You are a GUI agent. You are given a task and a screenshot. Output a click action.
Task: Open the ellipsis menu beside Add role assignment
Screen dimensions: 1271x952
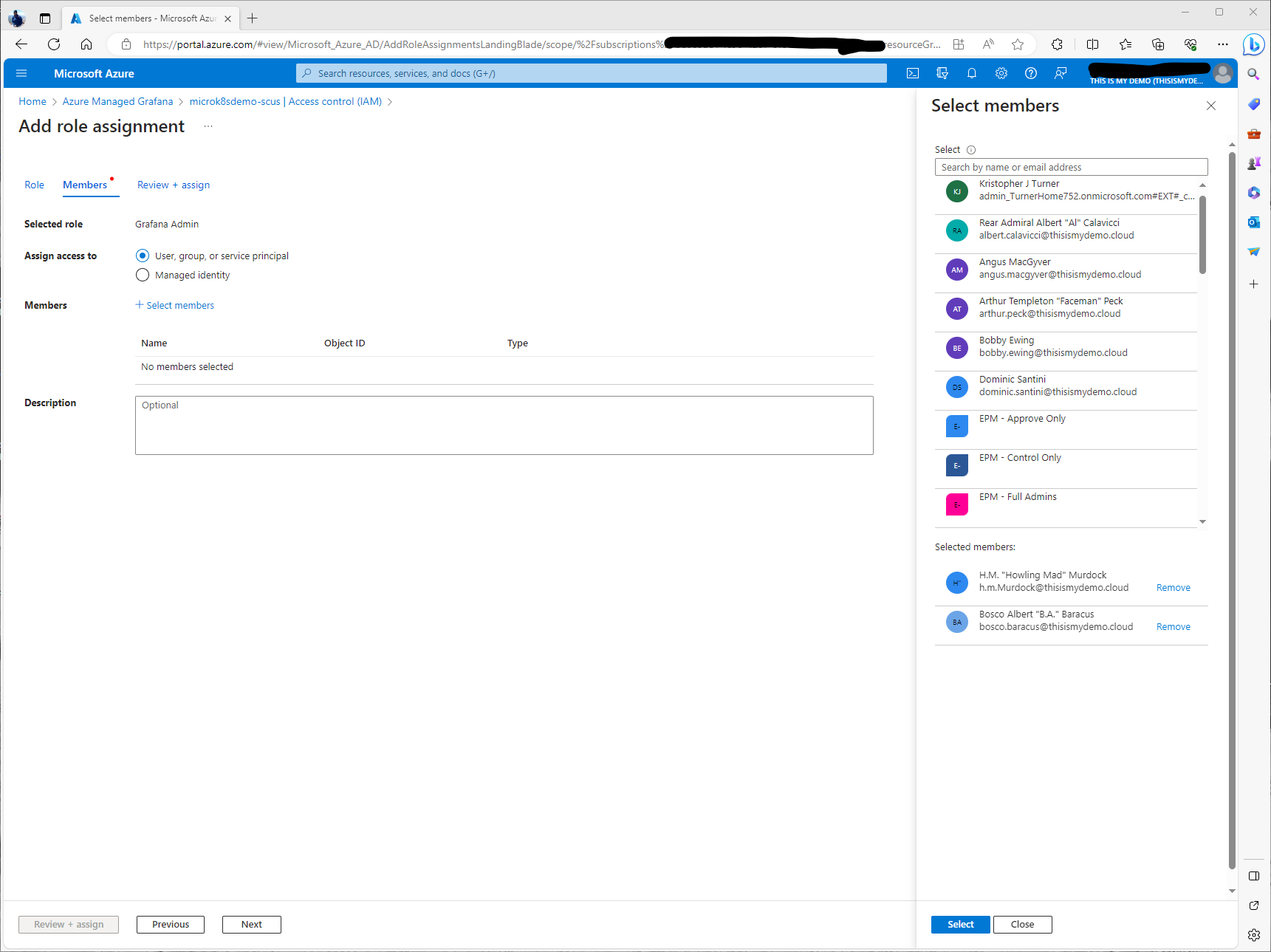208,126
